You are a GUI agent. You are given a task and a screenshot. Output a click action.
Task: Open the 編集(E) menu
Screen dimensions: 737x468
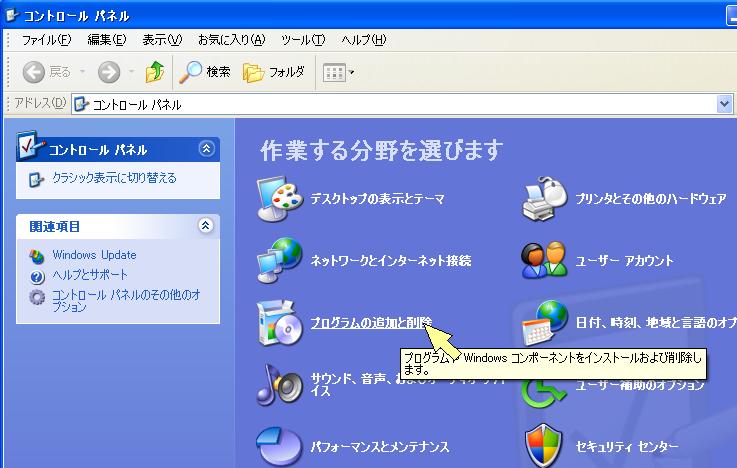coord(107,40)
